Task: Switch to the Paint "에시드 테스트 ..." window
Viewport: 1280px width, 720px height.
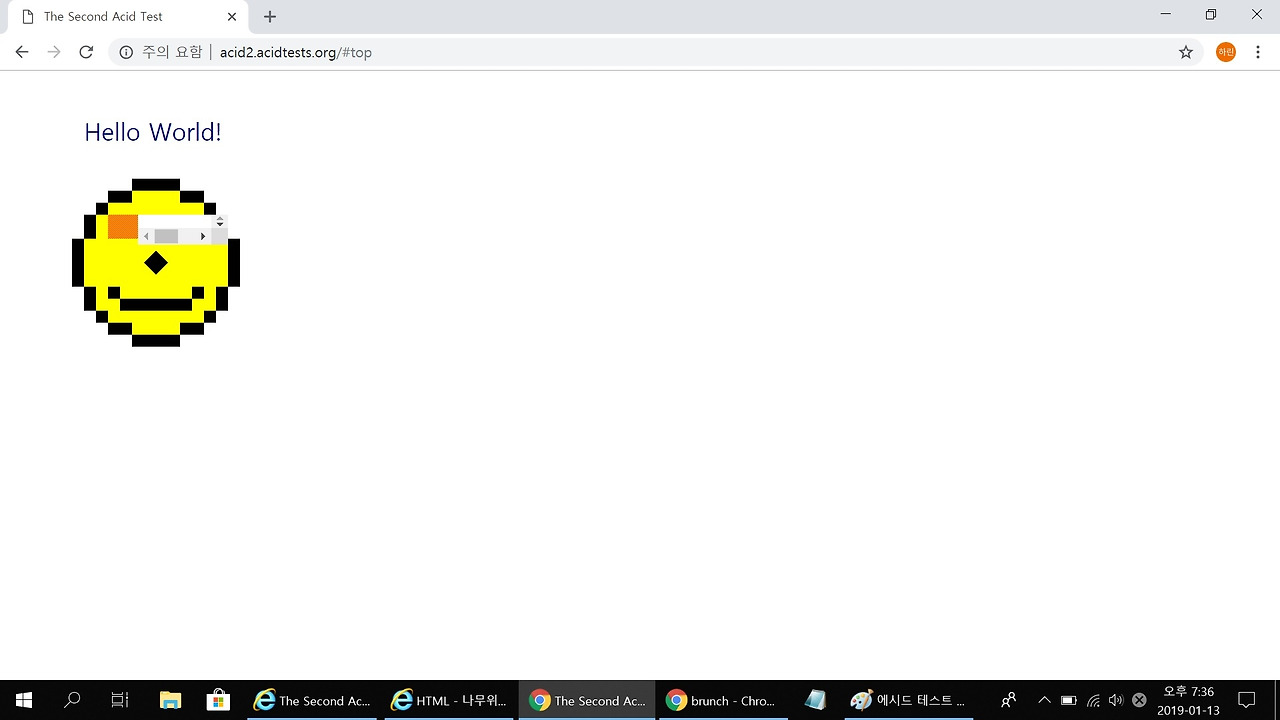Action: (907, 700)
